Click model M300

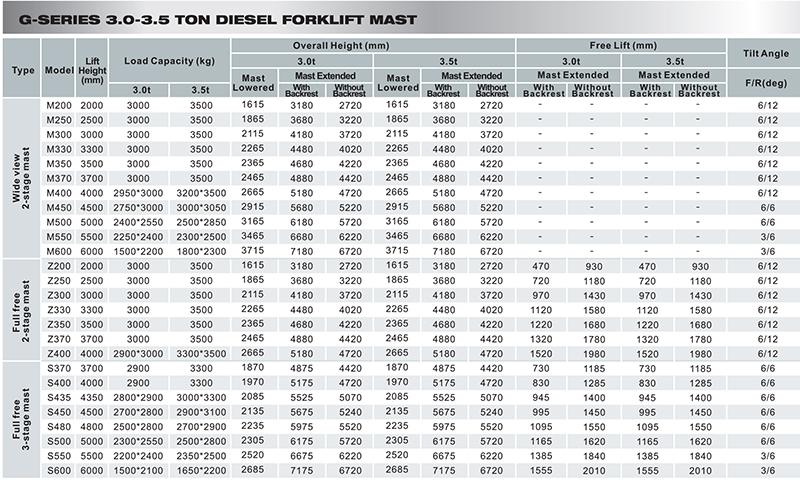[59, 135]
